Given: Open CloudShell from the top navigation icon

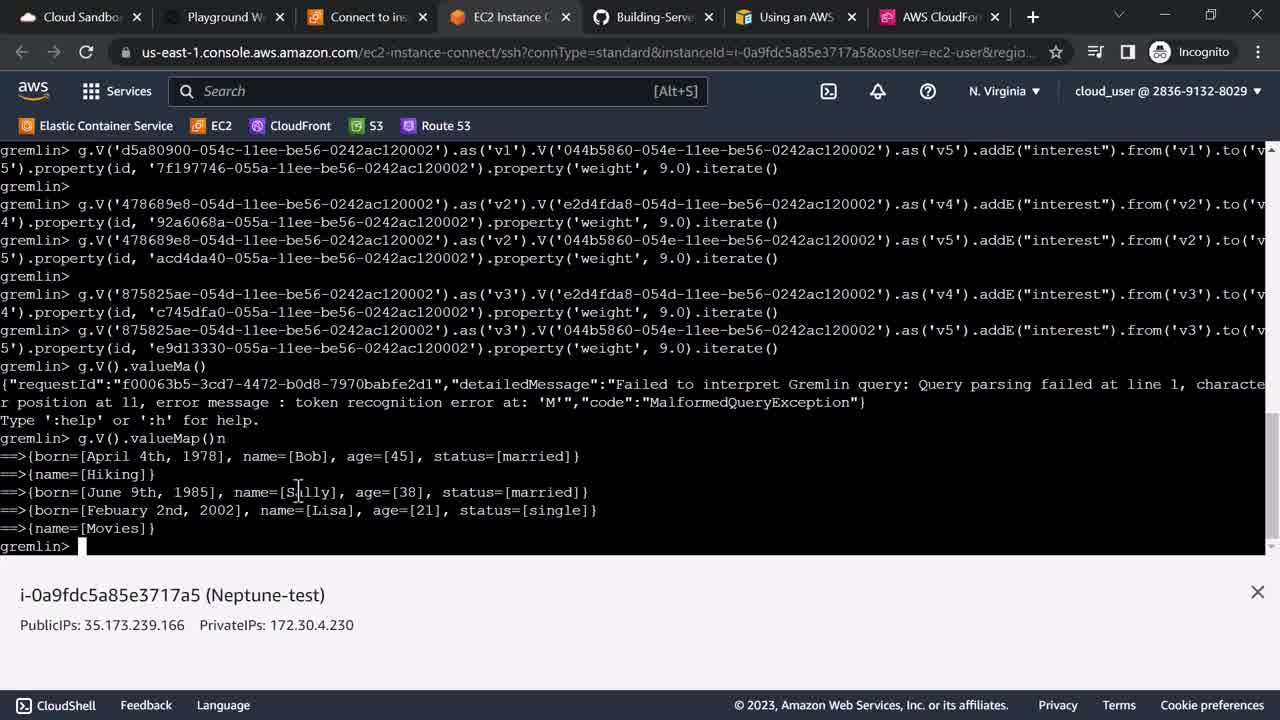Looking at the screenshot, I should tap(829, 91).
